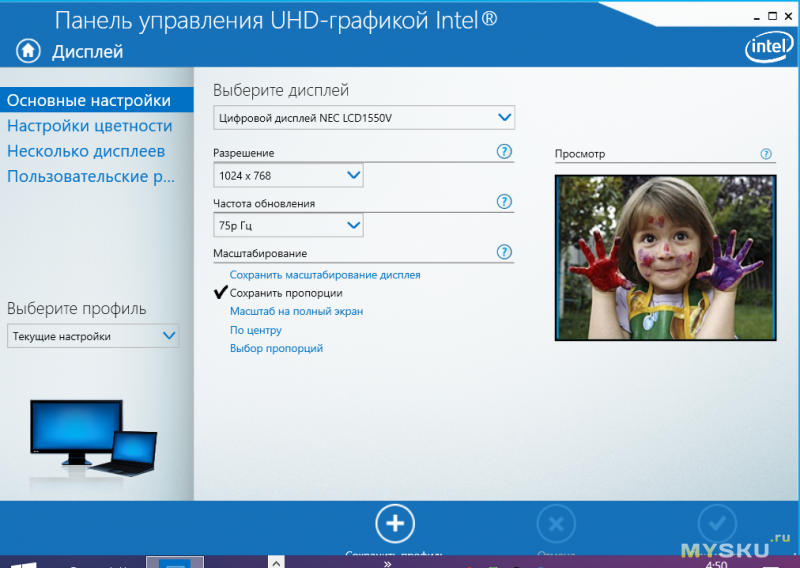
Task: Click the help icon beside Просмотр
Action: click(766, 154)
